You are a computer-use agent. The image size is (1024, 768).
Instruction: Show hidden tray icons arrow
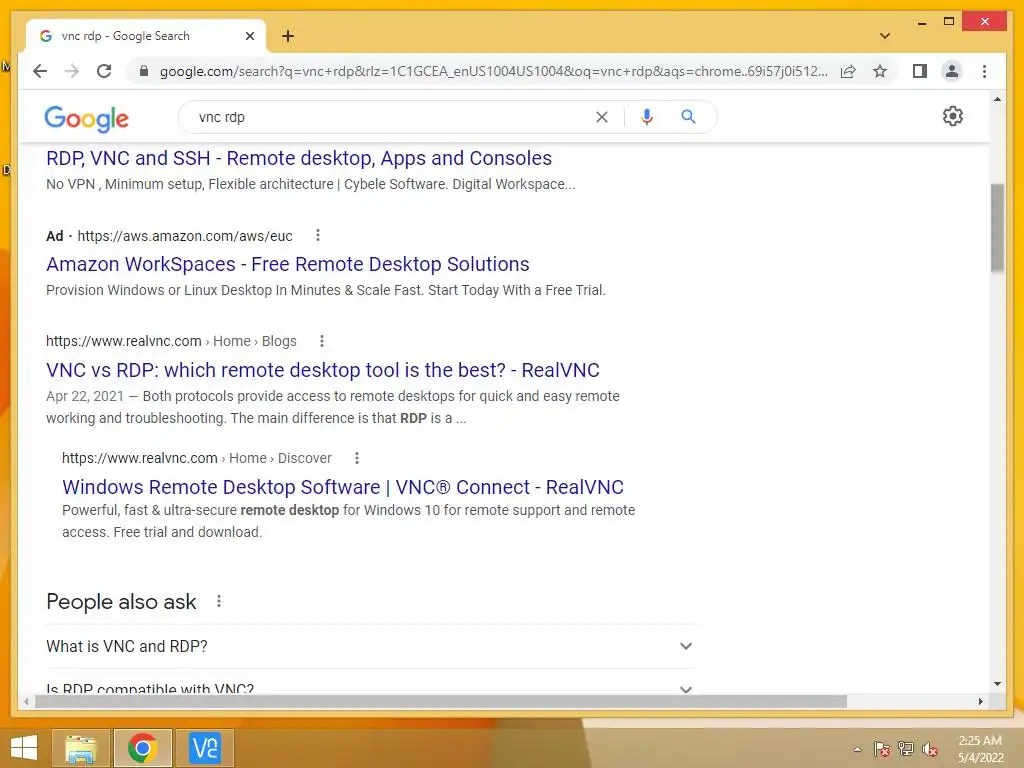point(857,749)
